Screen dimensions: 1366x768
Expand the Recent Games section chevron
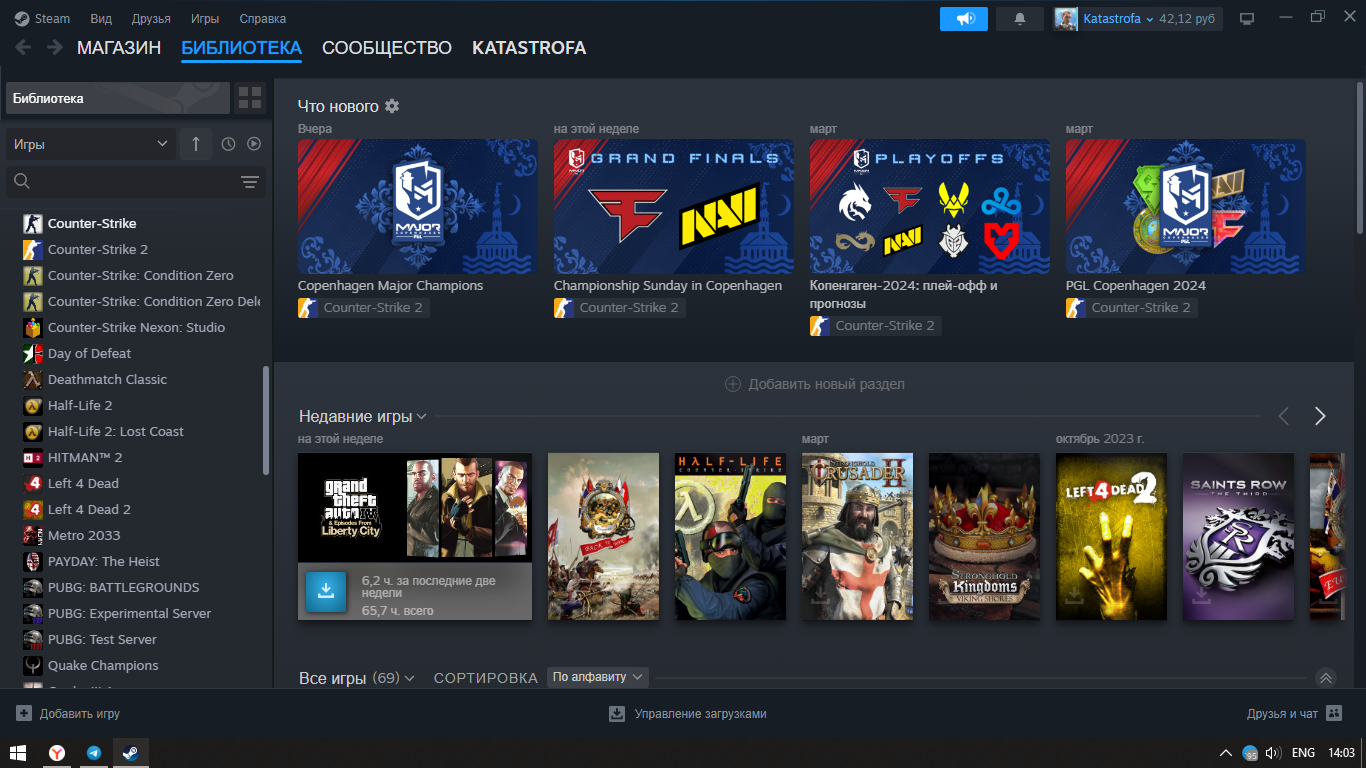pyautogui.click(x=422, y=417)
